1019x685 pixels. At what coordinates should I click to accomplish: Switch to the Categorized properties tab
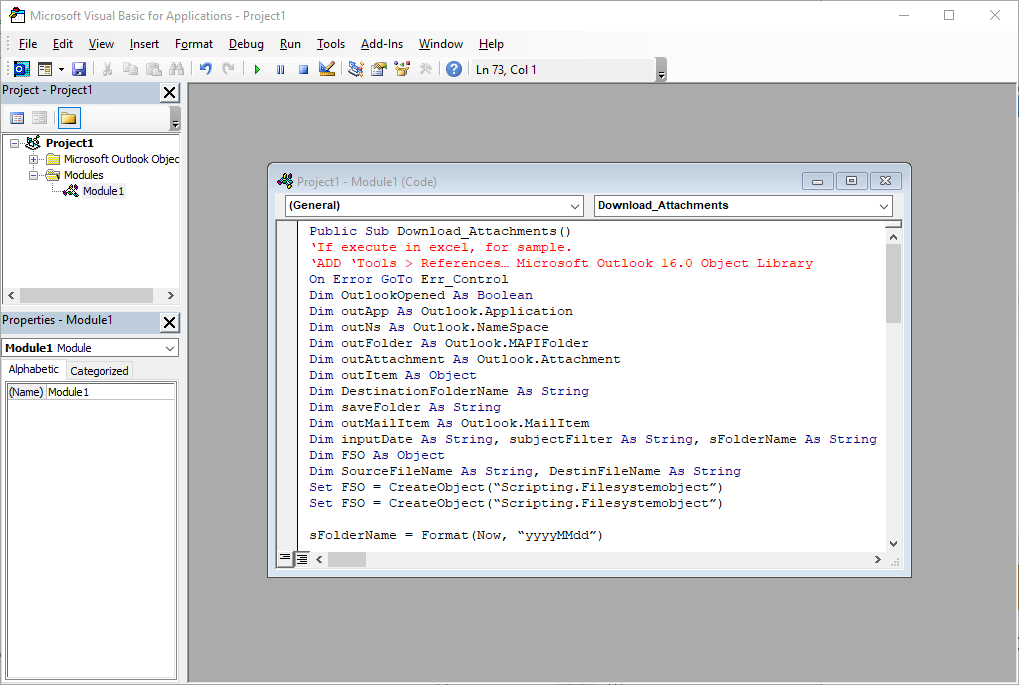99,371
